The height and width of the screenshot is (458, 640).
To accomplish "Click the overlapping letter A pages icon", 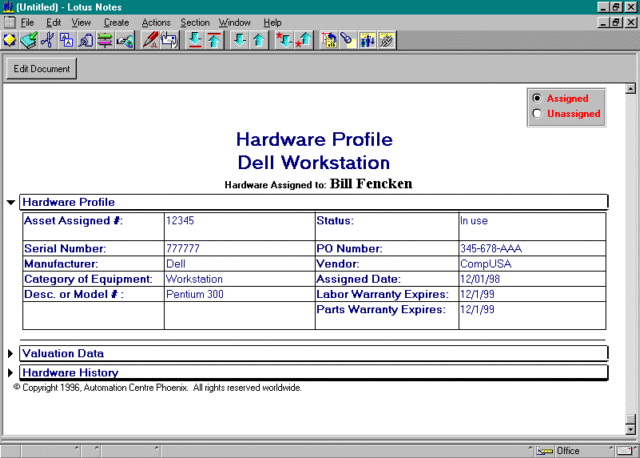I will tap(67, 40).
